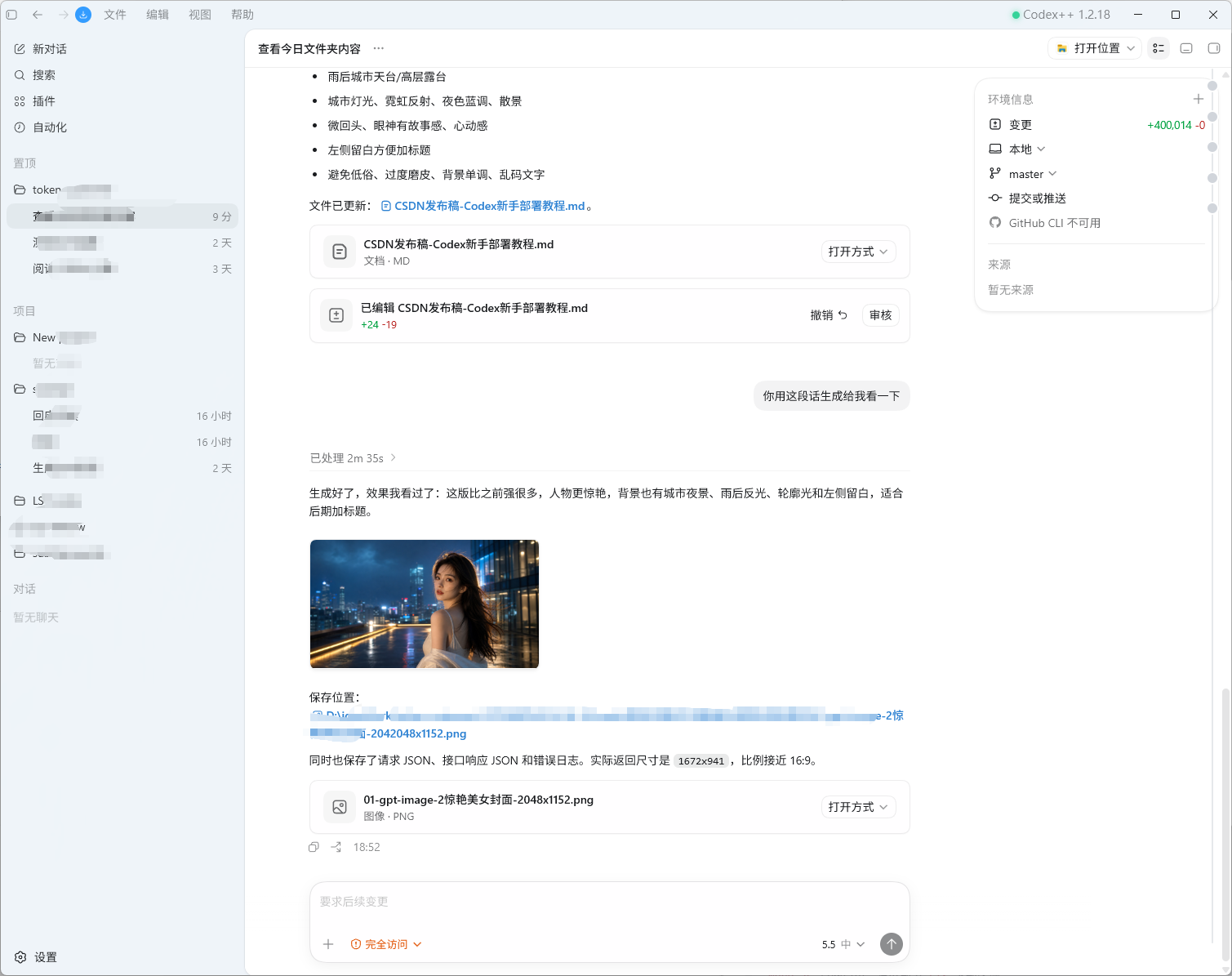Click the image file icon for 01-gpt-image-2 PNG
1232x976 pixels.
[340, 807]
